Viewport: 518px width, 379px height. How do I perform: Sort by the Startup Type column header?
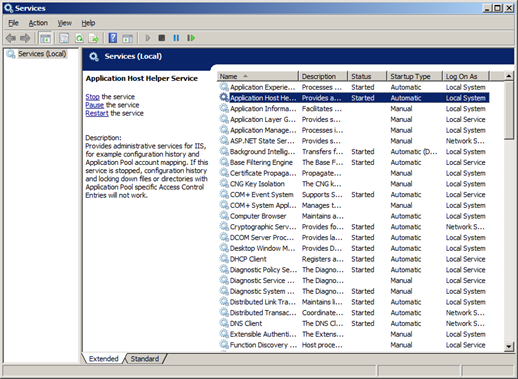point(415,76)
